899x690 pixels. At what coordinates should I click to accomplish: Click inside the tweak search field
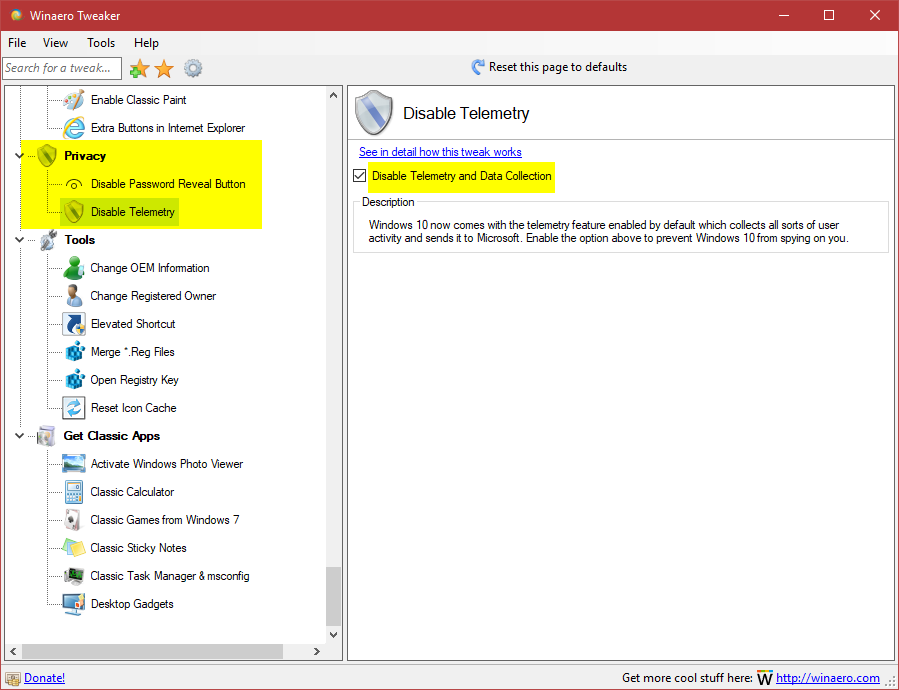pyautogui.click(x=60, y=68)
